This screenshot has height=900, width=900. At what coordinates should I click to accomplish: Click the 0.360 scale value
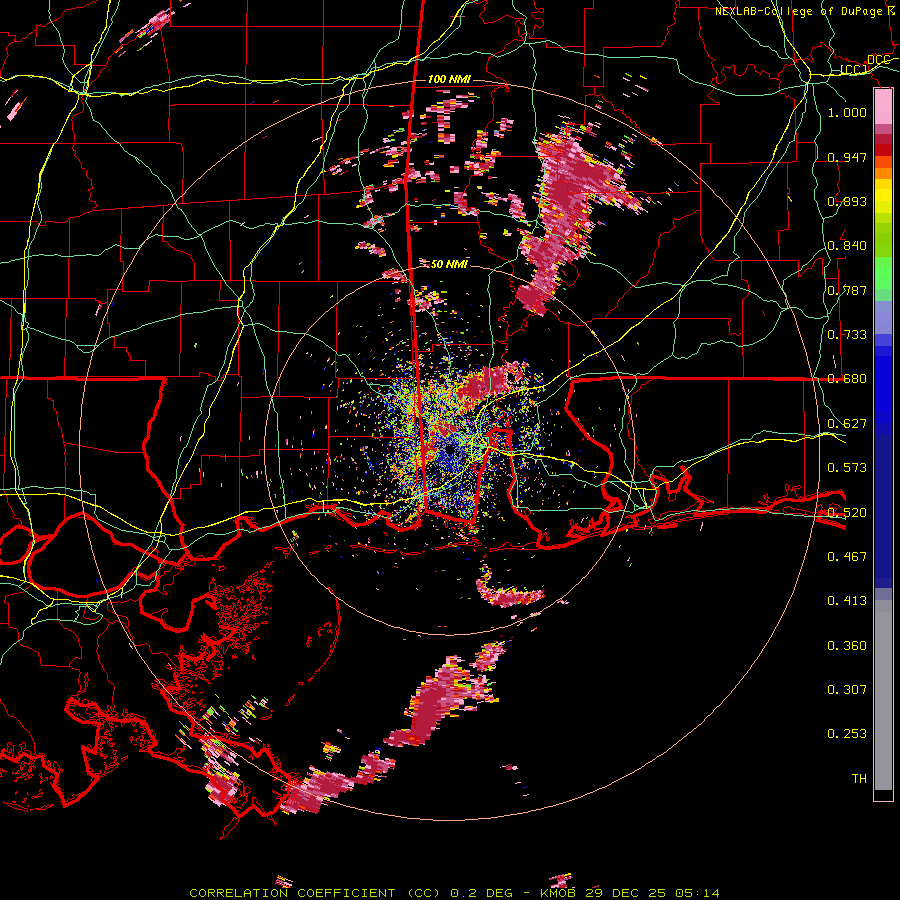pos(847,646)
